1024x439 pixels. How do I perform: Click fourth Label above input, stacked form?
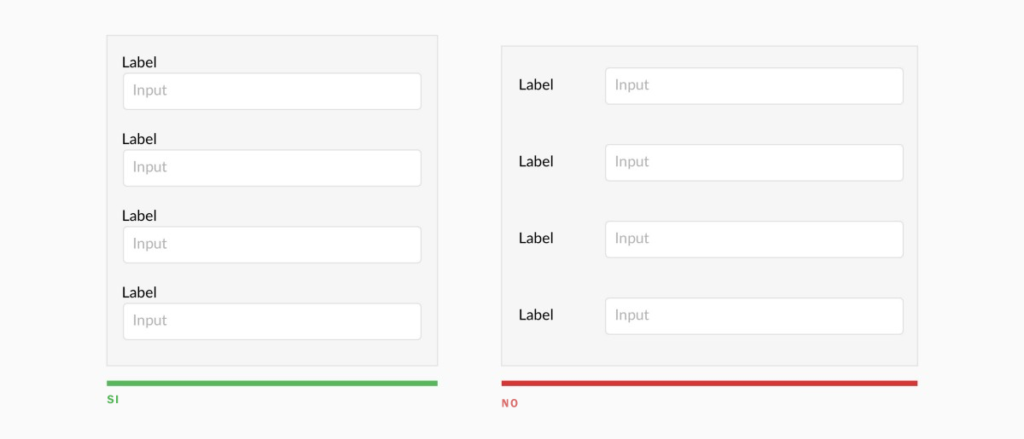click(x=139, y=293)
